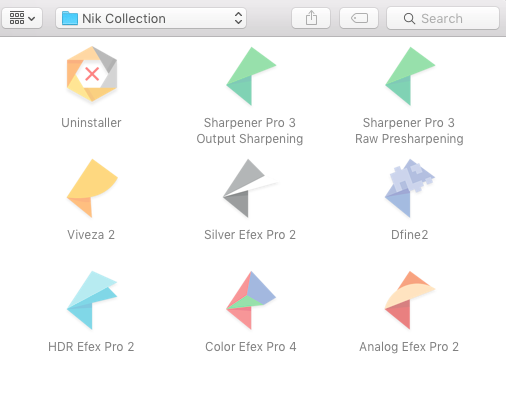Select the Analog Efex Pro 2 icon

click(410, 300)
